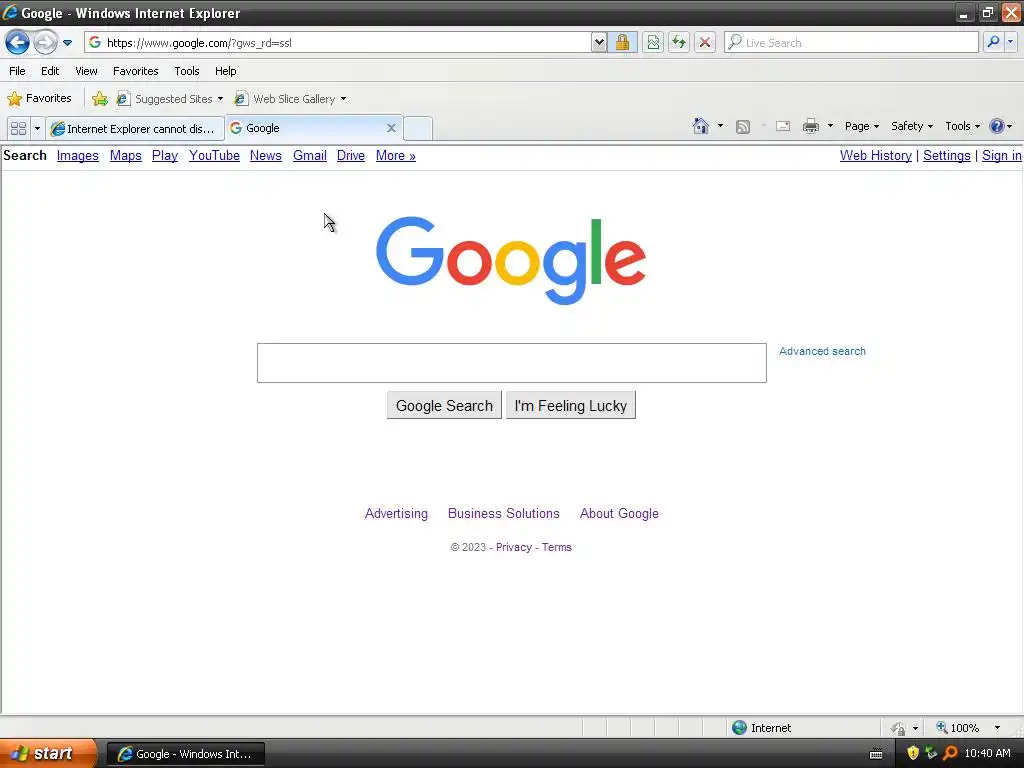The width and height of the screenshot is (1024, 768).
Task: Open the Edit menu
Action: click(x=50, y=71)
